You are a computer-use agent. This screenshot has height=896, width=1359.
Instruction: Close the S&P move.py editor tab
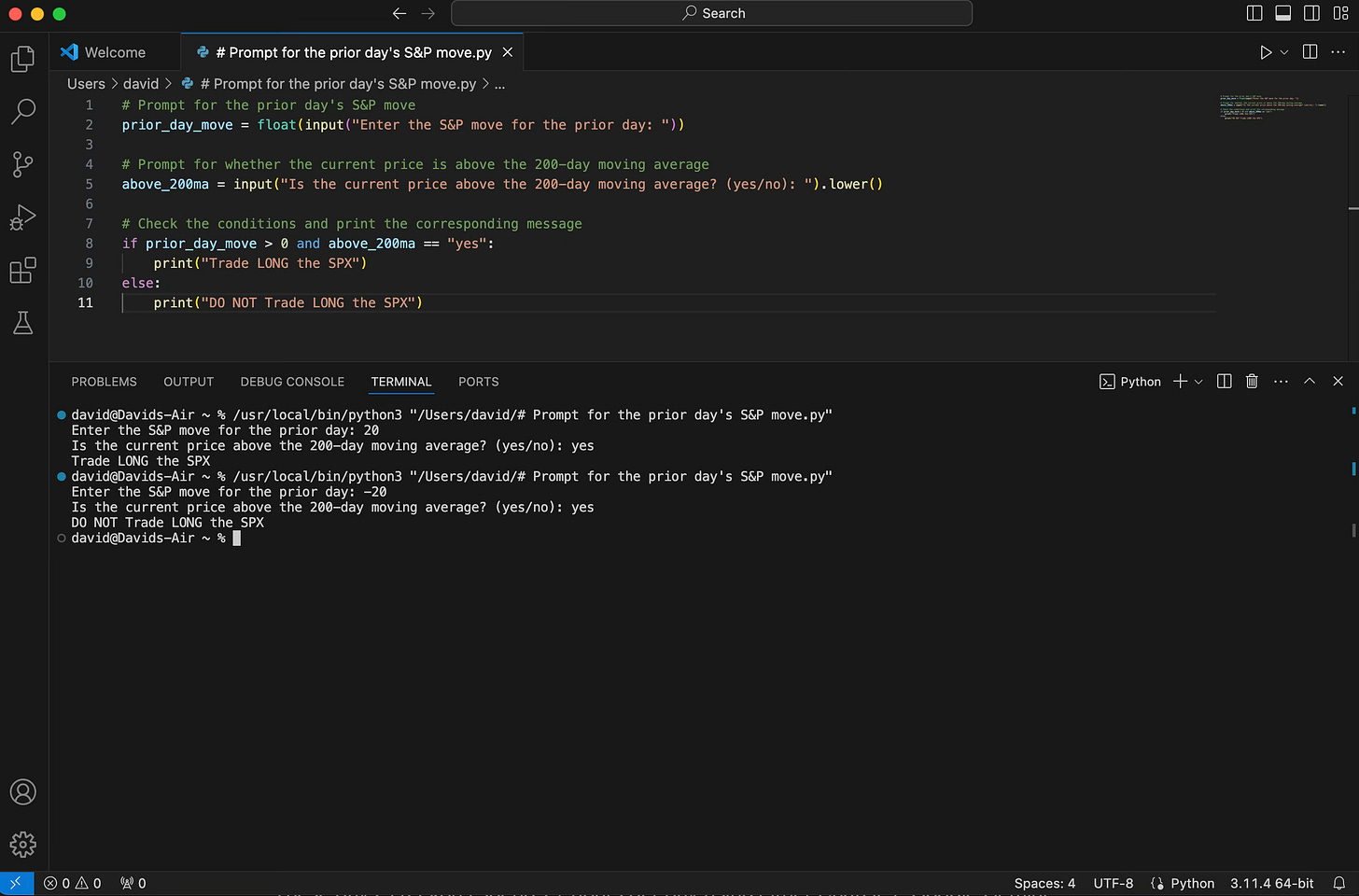507,52
